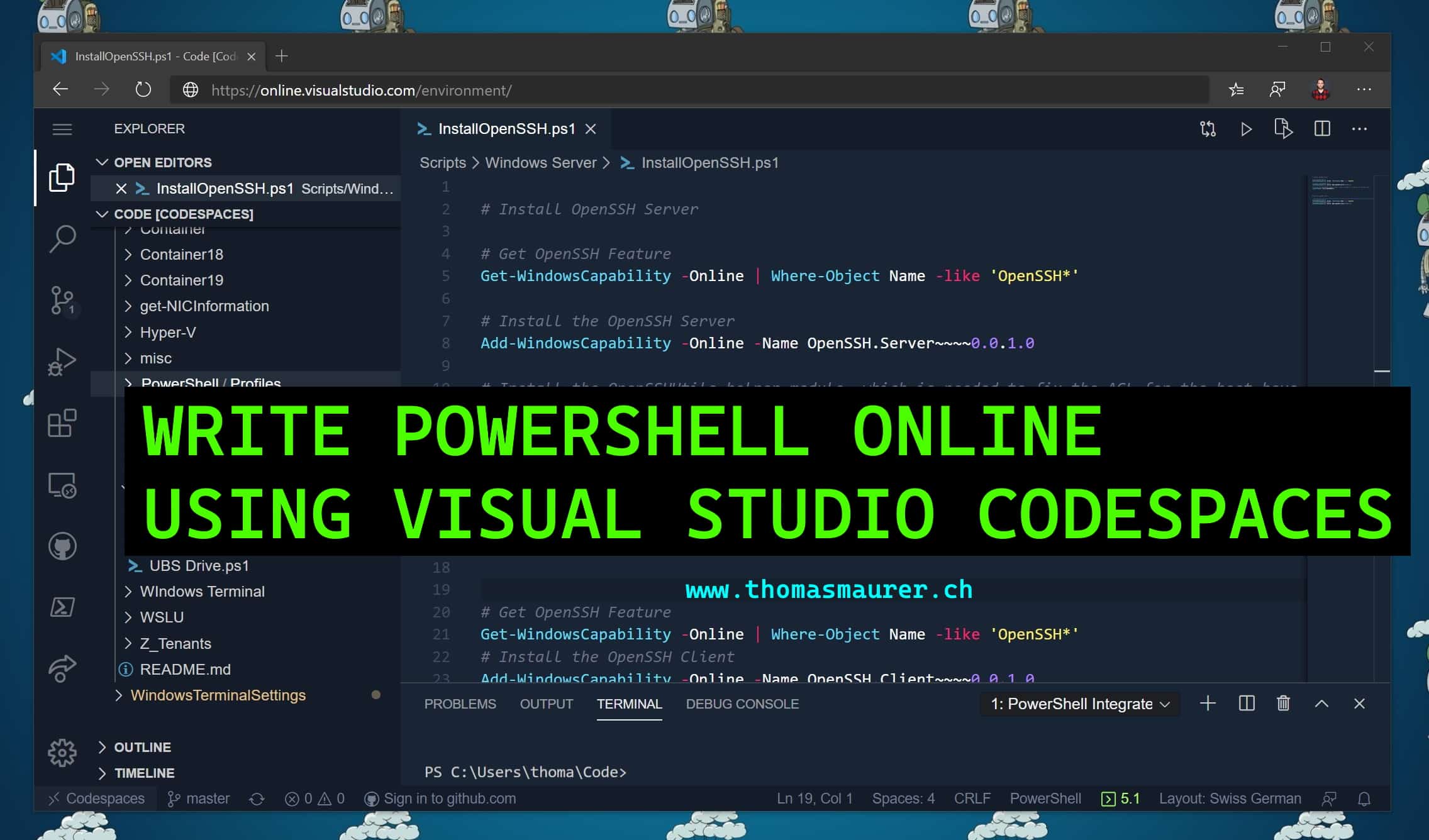Viewport: 1429px width, 840px height.
Task: Open browser favorites star icon
Action: (1236, 89)
